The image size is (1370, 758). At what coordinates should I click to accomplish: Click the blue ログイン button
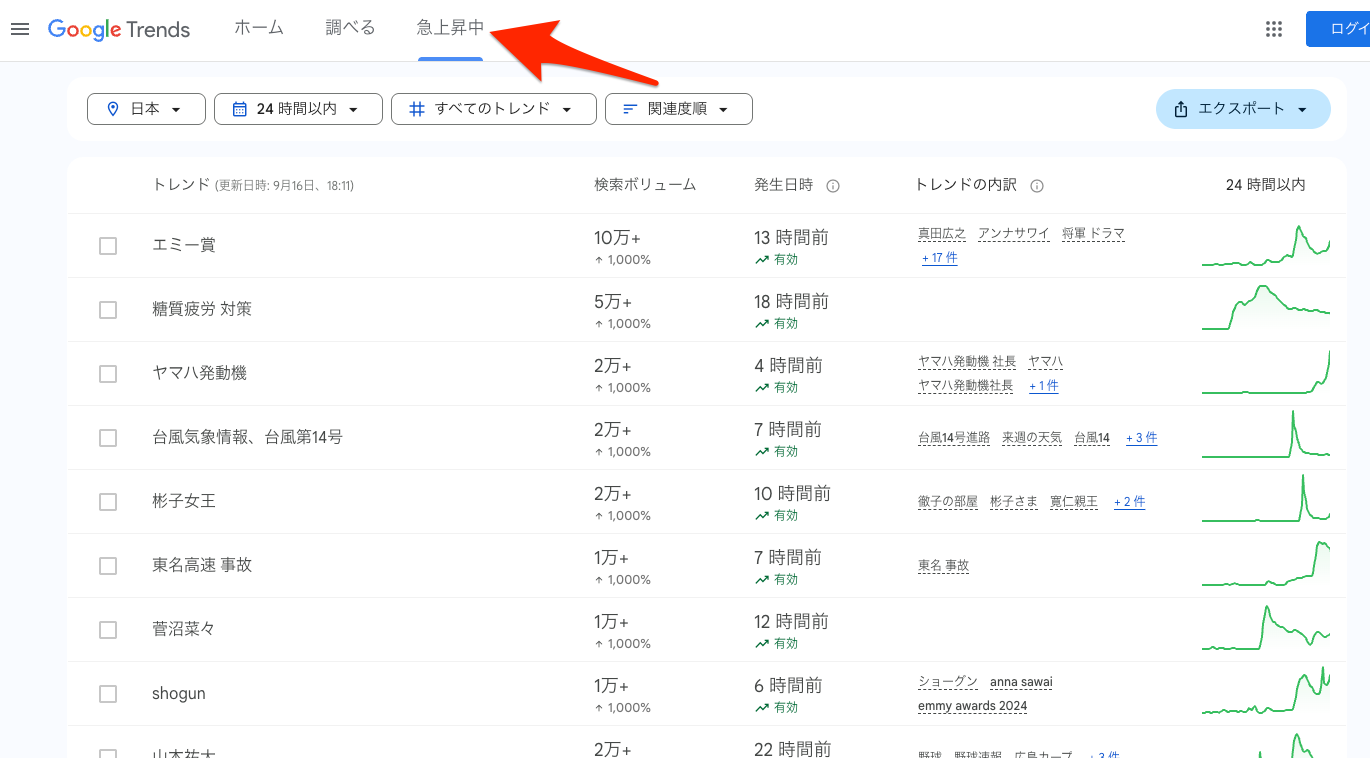(x=1338, y=29)
